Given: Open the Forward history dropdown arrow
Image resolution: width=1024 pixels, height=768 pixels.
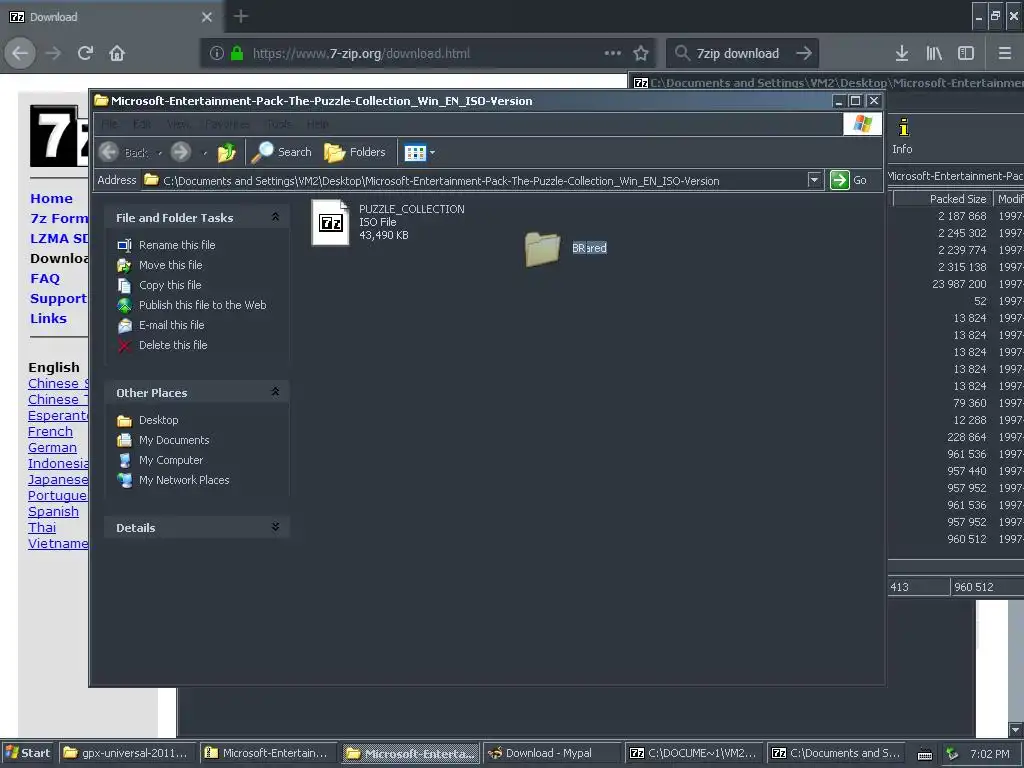Looking at the screenshot, I should [x=204, y=153].
